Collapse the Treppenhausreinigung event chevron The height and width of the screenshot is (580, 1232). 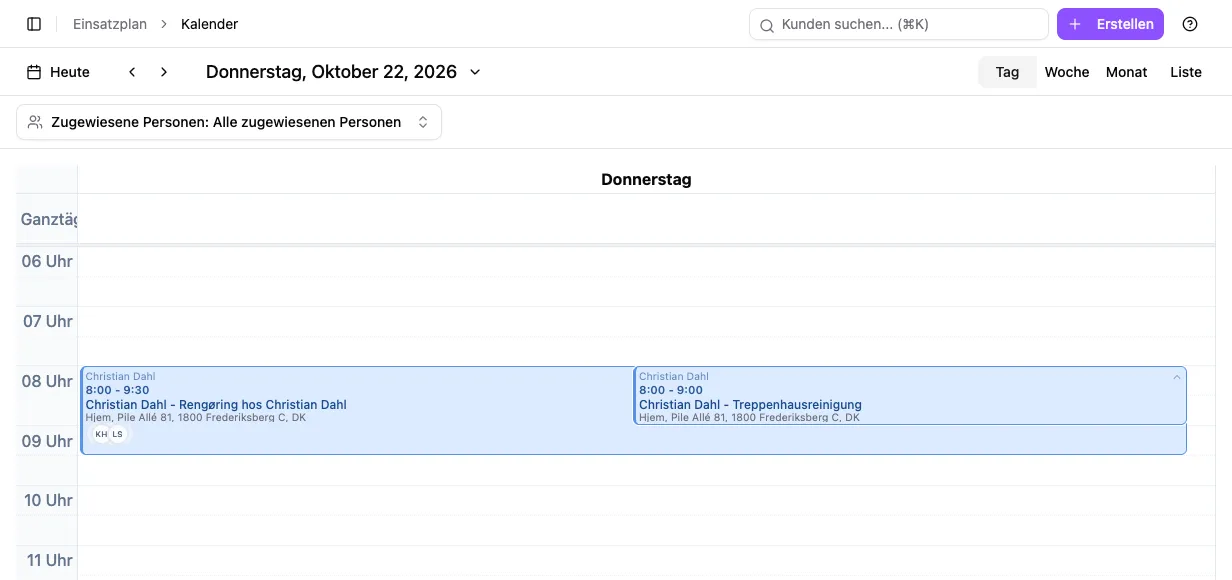pos(1177,377)
